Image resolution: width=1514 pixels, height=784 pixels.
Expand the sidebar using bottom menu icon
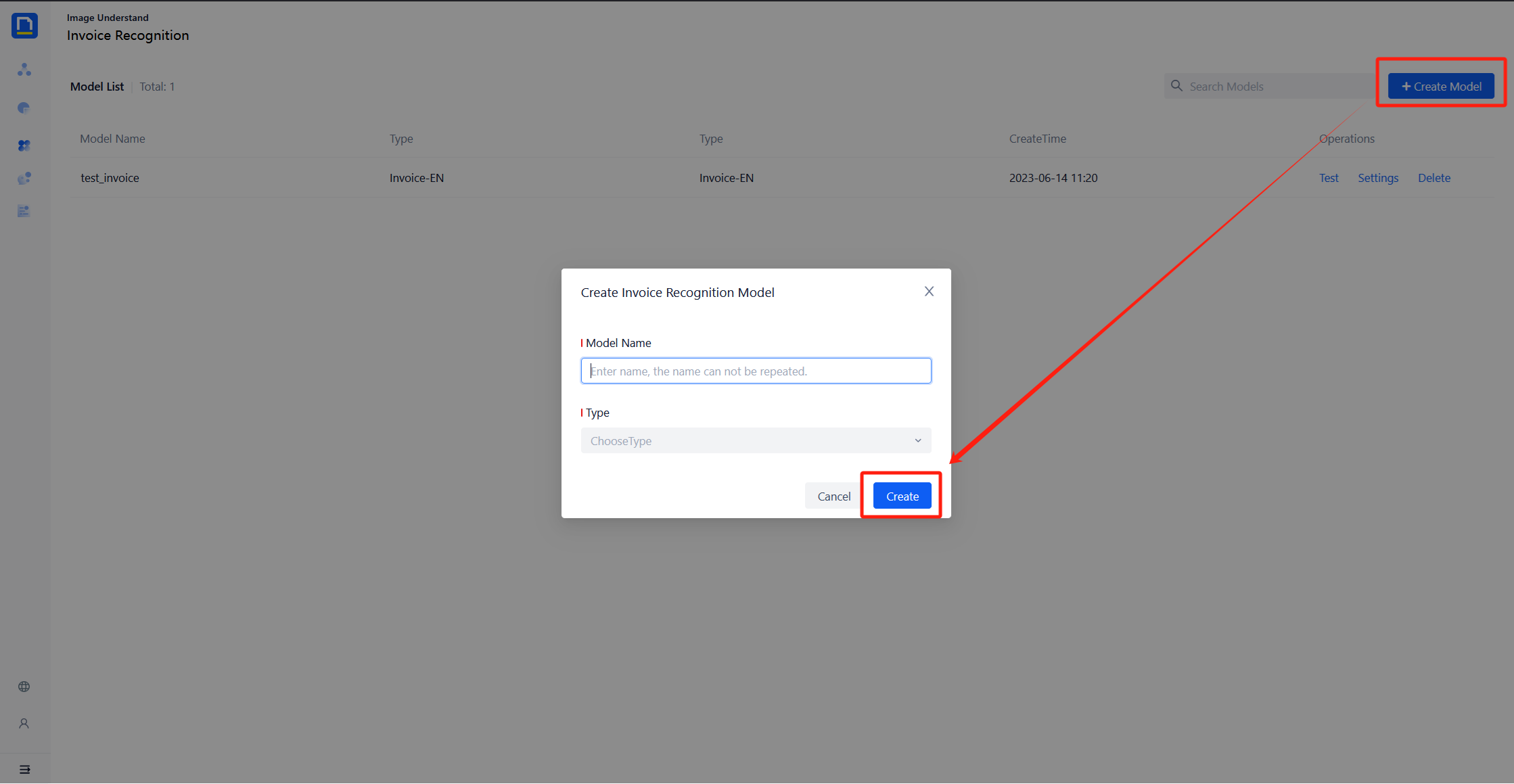(x=25, y=769)
